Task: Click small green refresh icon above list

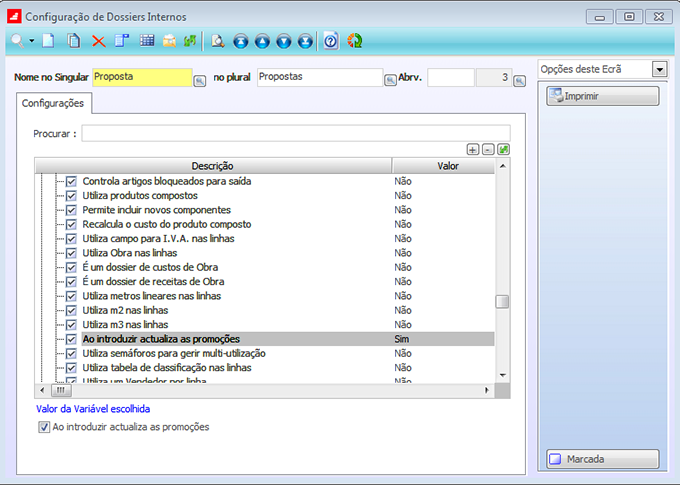Action: pyautogui.click(x=503, y=150)
